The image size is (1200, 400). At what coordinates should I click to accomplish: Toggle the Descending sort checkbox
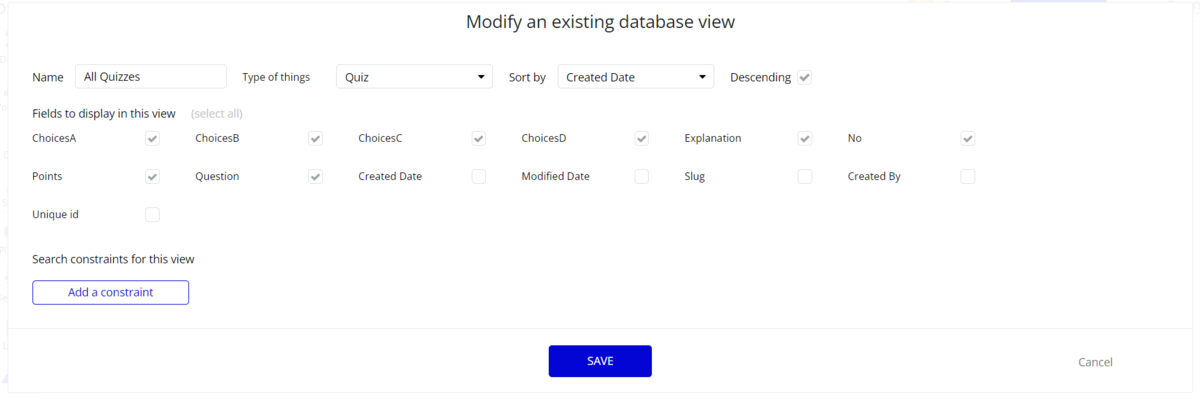pos(805,77)
